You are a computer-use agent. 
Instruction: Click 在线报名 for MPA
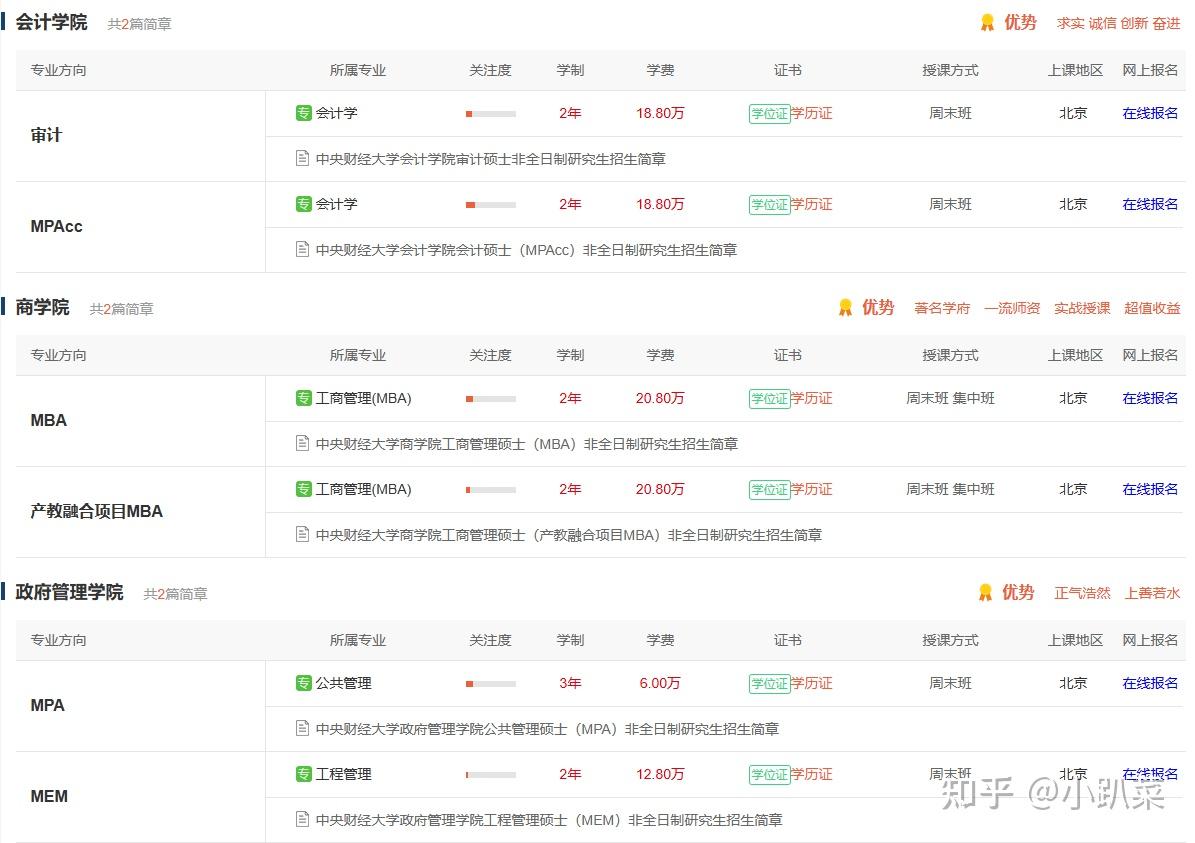1150,683
